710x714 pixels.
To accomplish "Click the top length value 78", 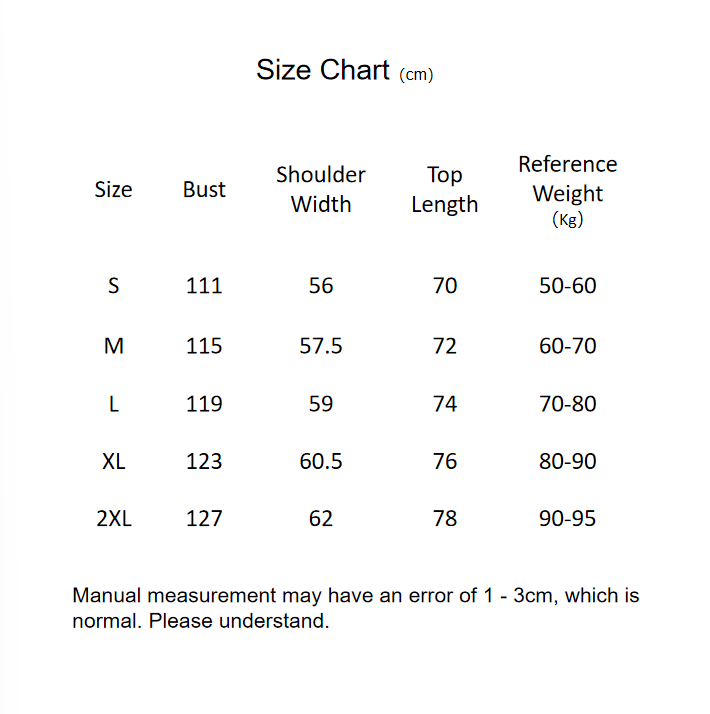I will (445, 518).
